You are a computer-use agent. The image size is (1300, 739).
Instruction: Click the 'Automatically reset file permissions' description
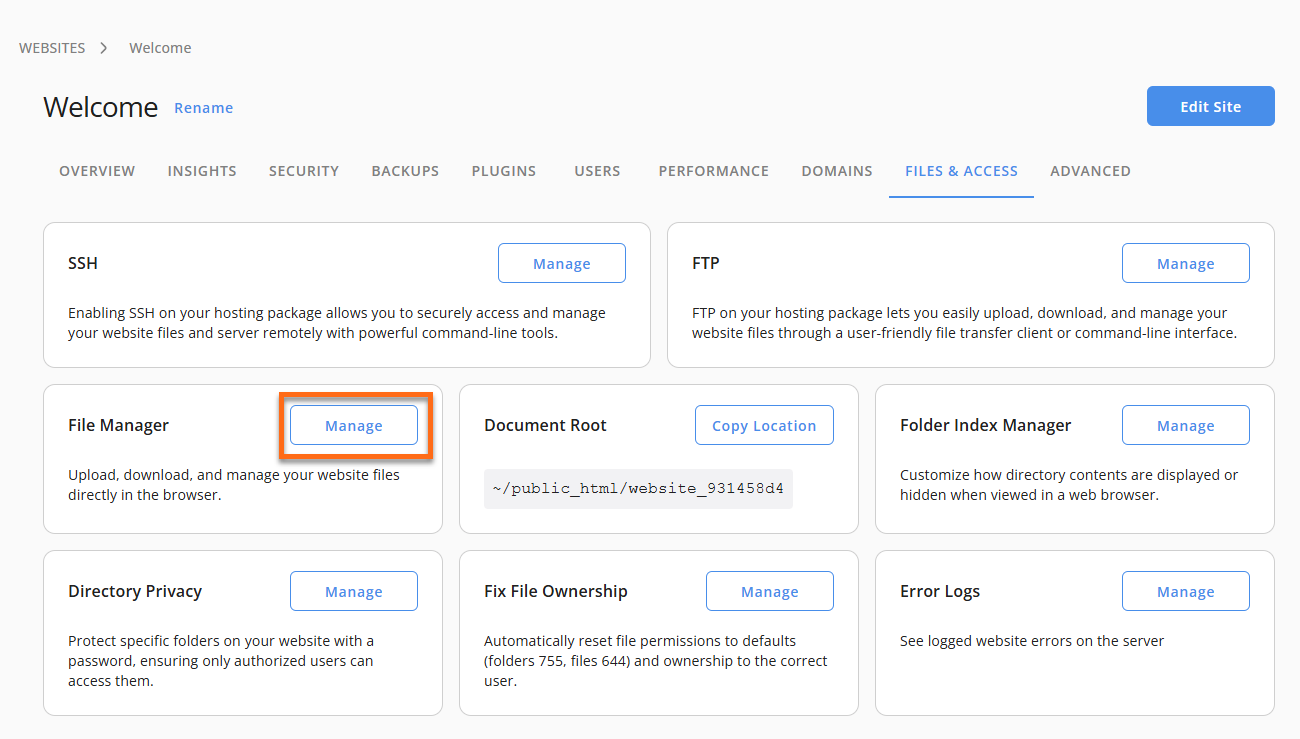click(x=656, y=661)
